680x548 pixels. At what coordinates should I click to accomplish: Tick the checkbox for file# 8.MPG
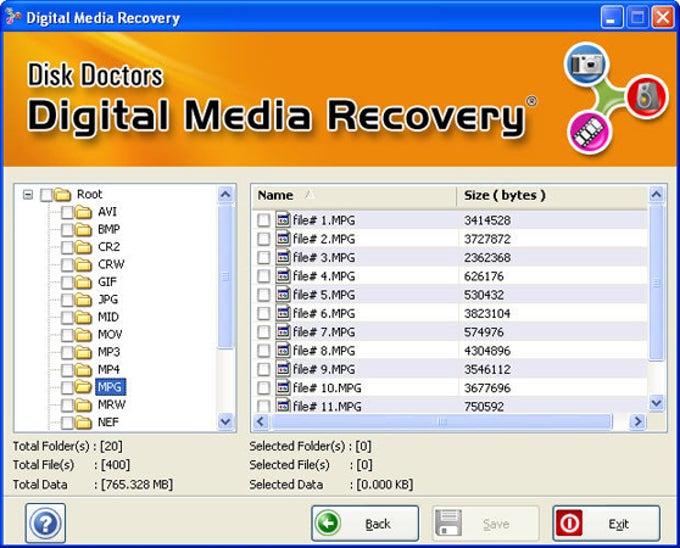click(x=264, y=351)
